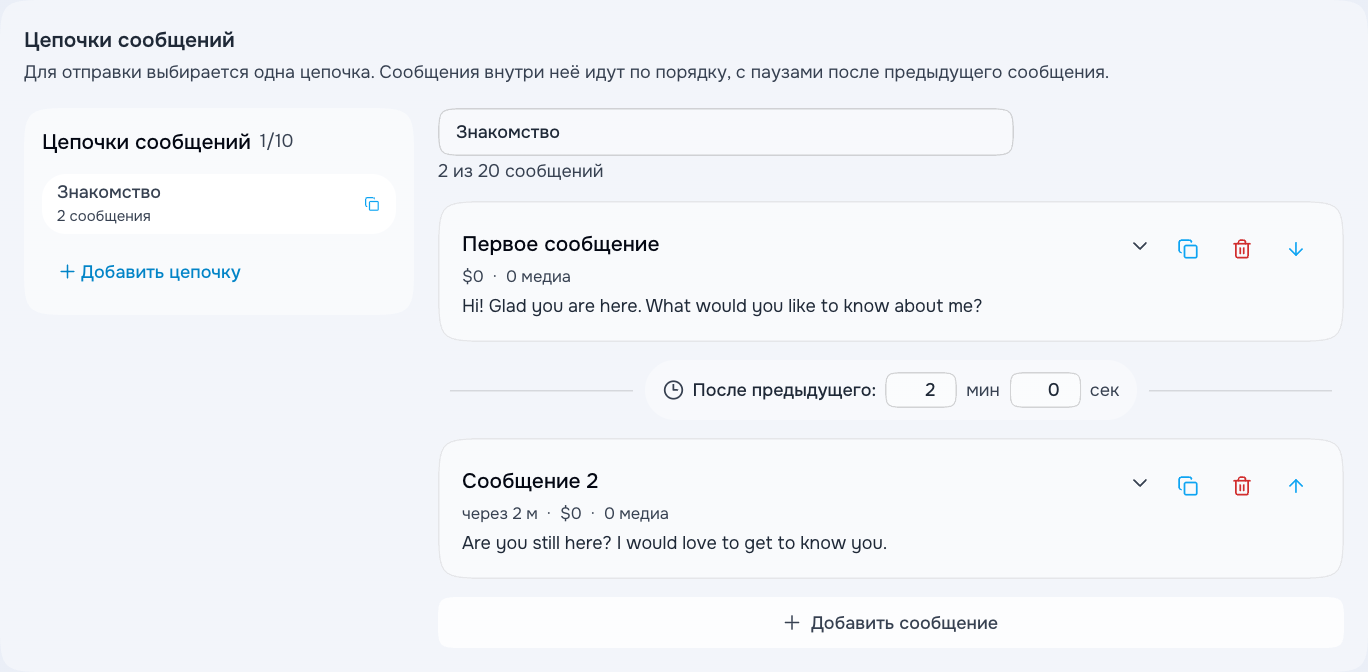Click the '2 из 20 сообщений' counter
Image resolution: width=1368 pixels, height=672 pixels.
click(521, 171)
